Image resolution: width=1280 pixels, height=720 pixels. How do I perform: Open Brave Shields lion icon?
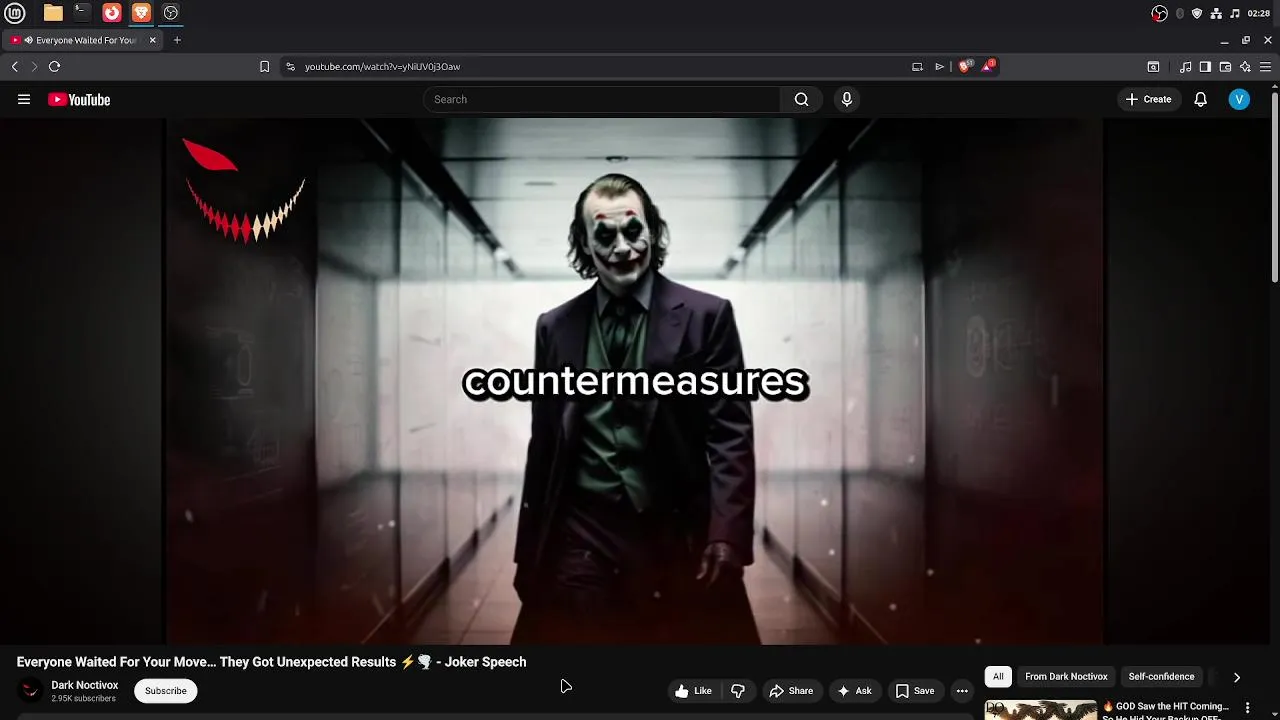(x=965, y=66)
